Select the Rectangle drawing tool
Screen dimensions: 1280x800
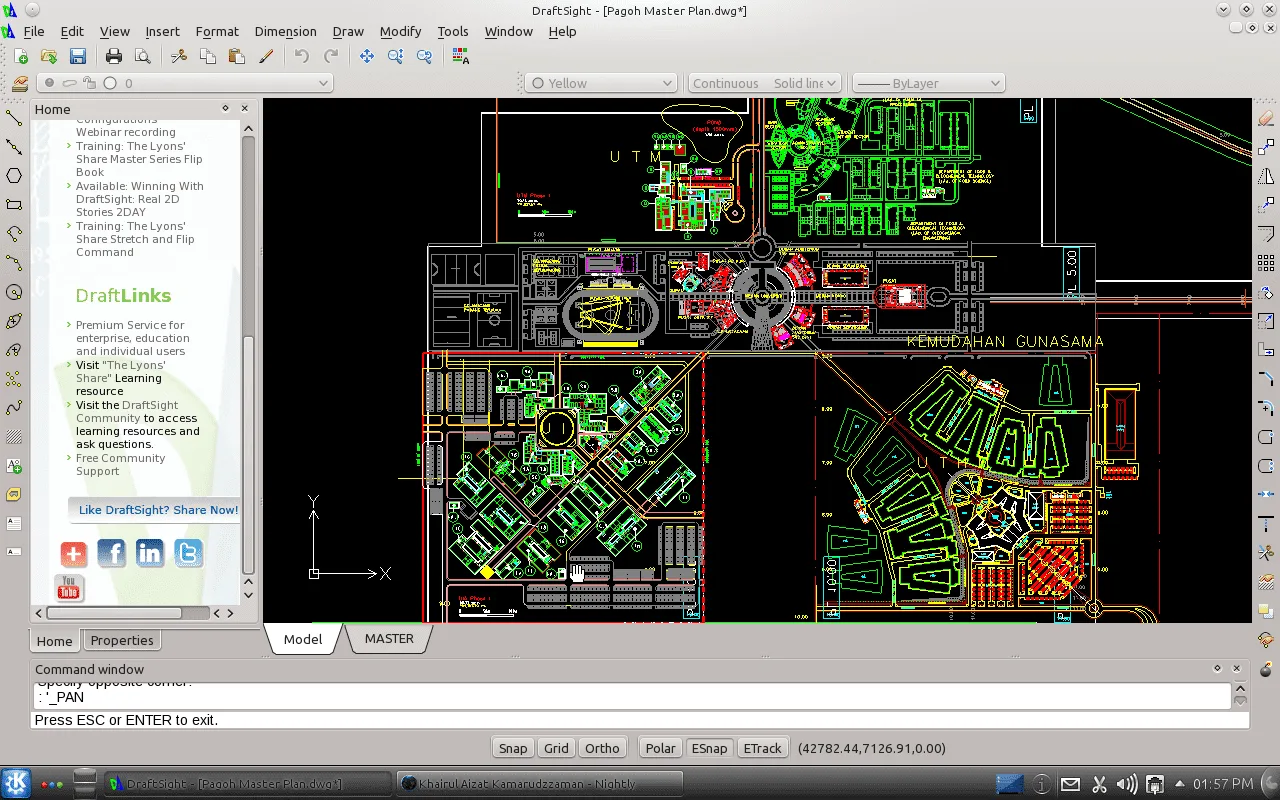[14, 205]
